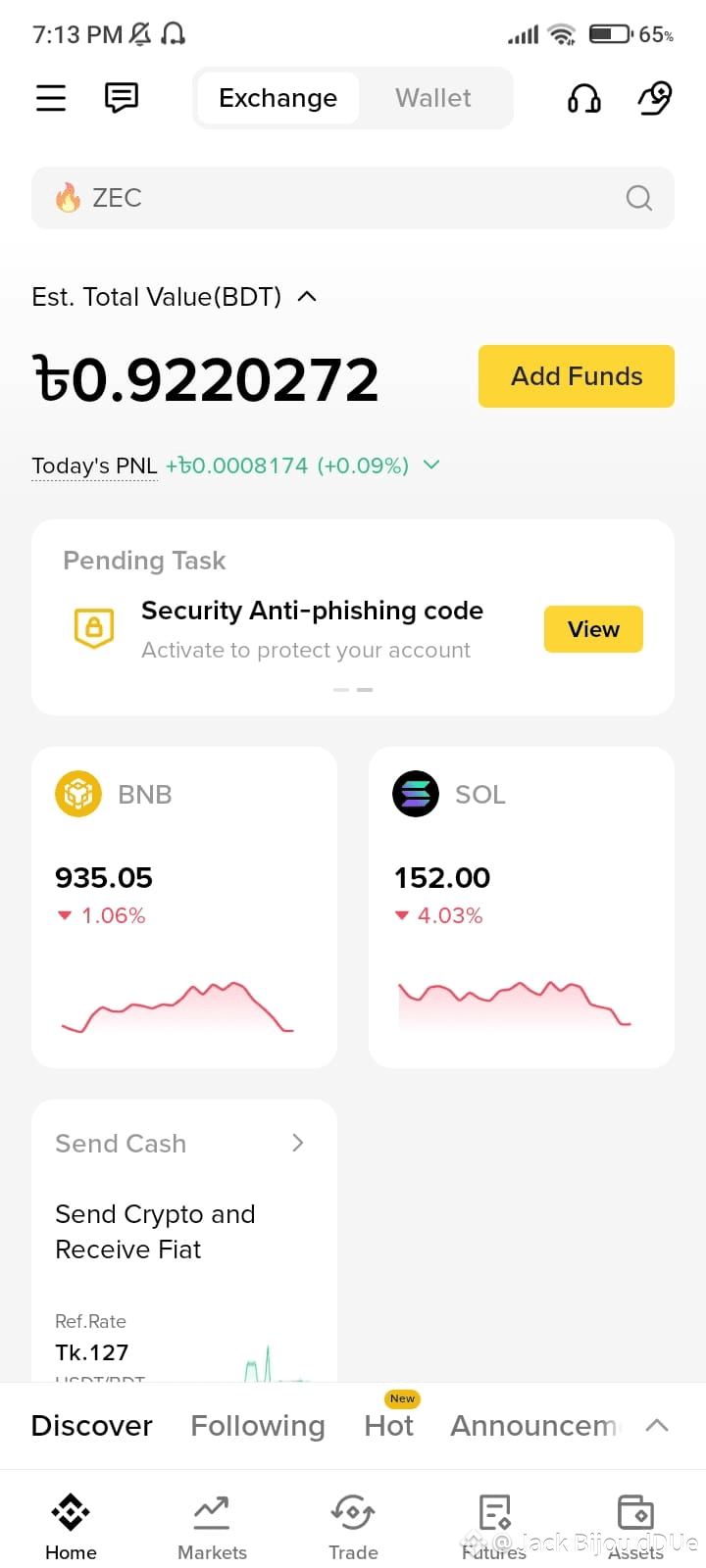The width and height of the screenshot is (706, 1568).
Task: Go to the Markets tab
Action: click(x=212, y=1527)
